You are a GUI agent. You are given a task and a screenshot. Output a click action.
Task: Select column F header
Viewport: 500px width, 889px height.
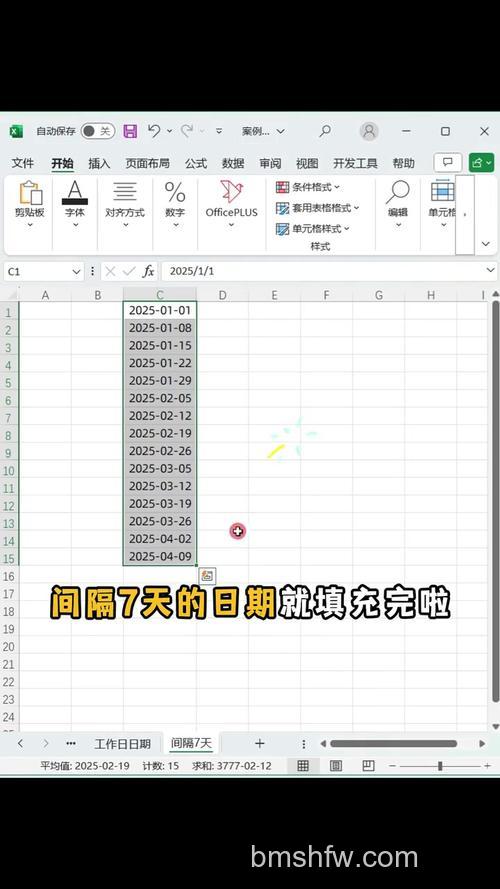[327, 295]
